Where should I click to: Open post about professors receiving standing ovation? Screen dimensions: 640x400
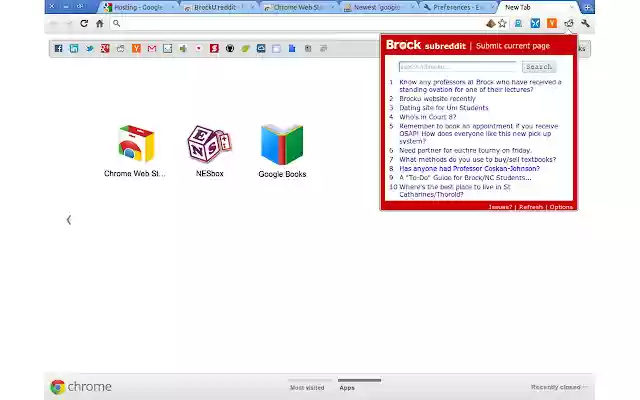480,86
